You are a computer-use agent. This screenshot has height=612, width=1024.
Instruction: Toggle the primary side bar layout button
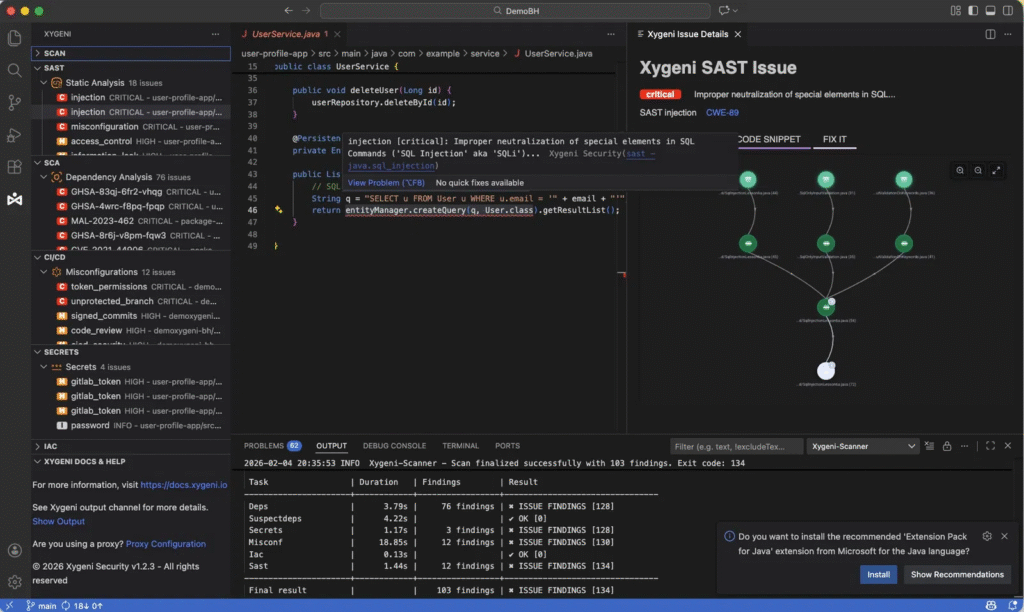click(973, 10)
